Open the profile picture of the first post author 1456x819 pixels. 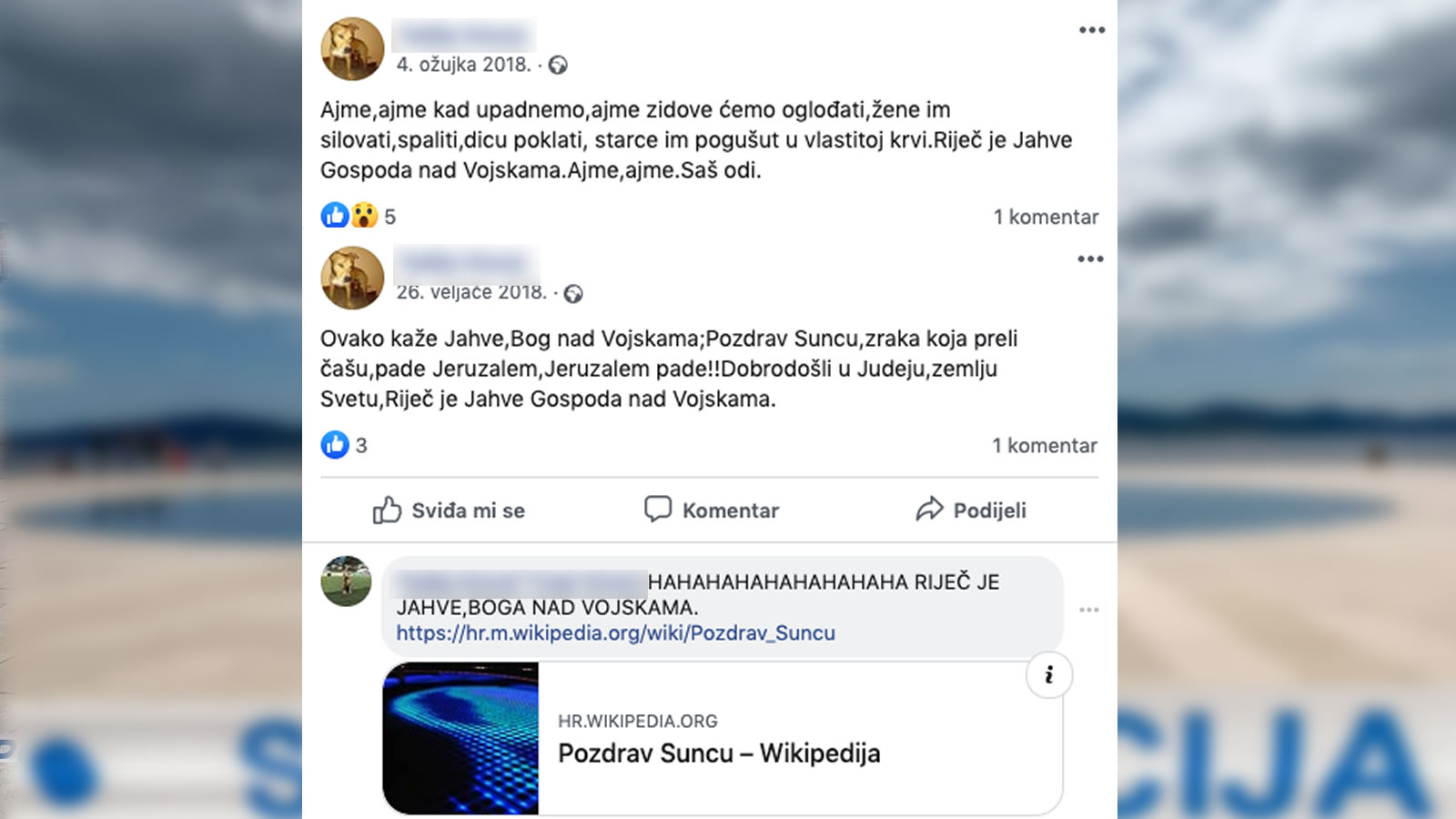352,49
